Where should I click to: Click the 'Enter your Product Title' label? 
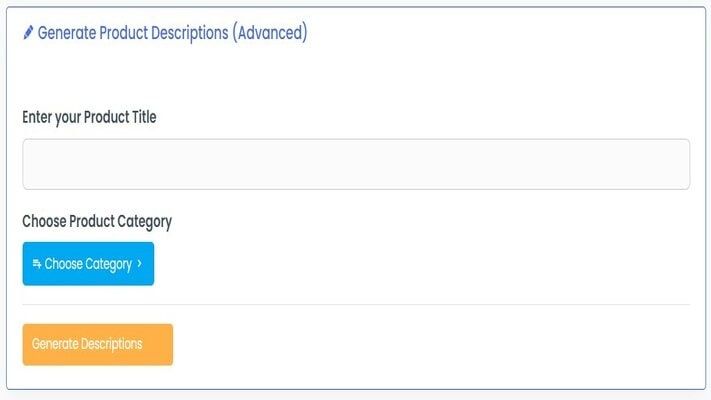(x=89, y=117)
